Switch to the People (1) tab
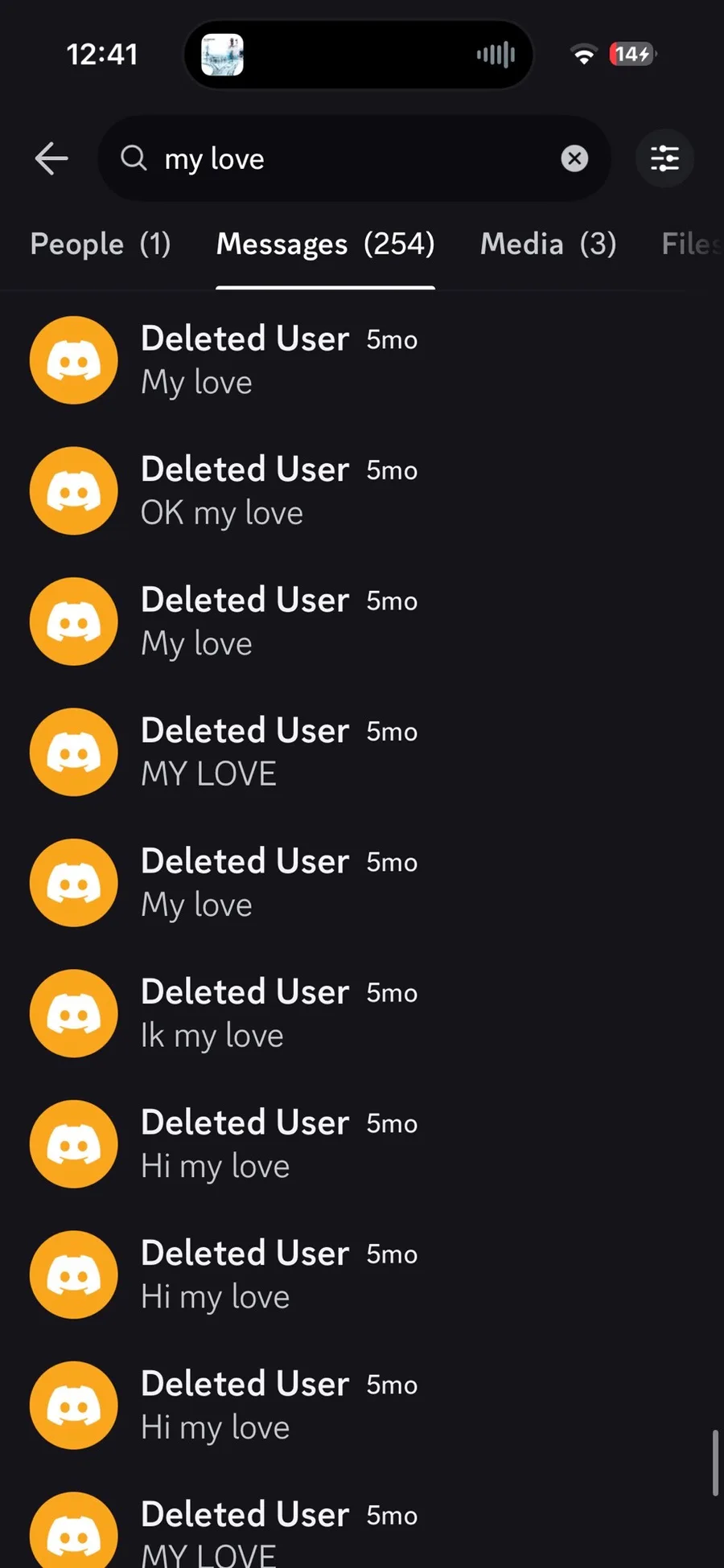 [101, 244]
